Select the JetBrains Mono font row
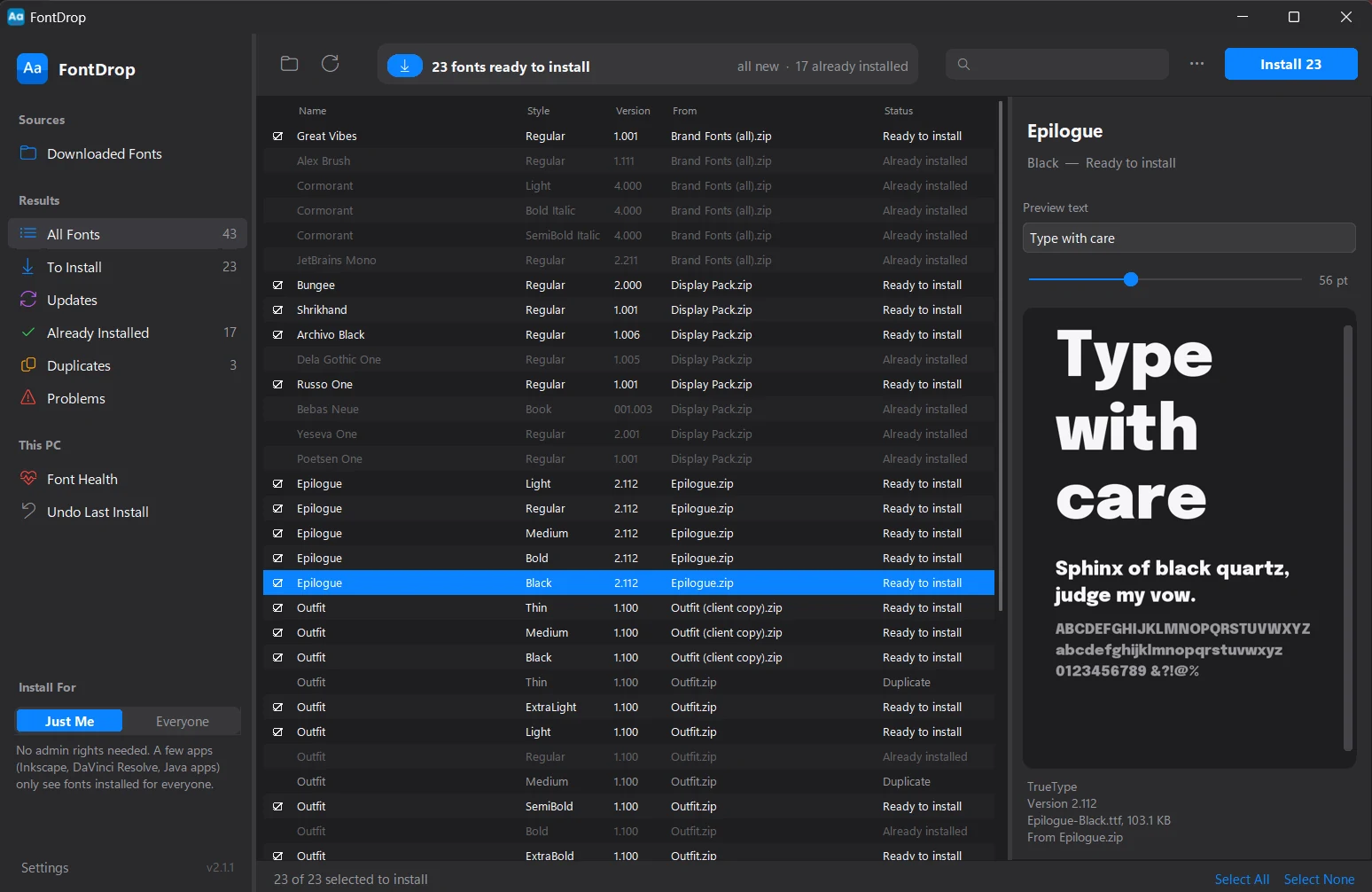Screen dimensions: 1372x892 coord(628,261)
